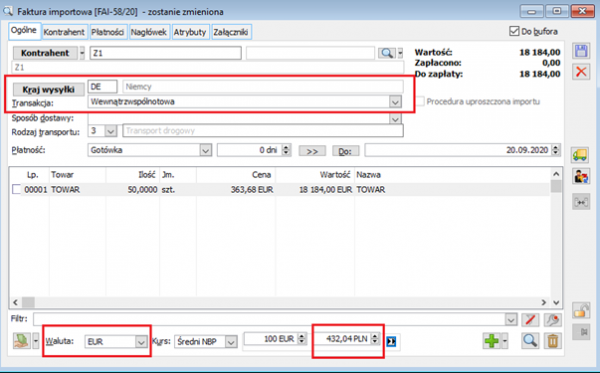Click the blue arrow icon next to PLN rate

[391, 341]
